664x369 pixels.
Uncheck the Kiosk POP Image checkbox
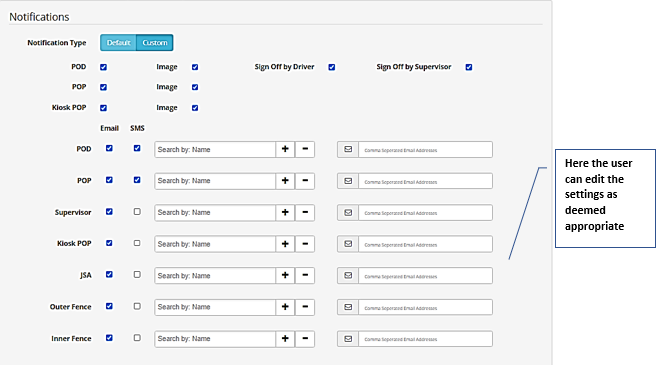[195, 108]
